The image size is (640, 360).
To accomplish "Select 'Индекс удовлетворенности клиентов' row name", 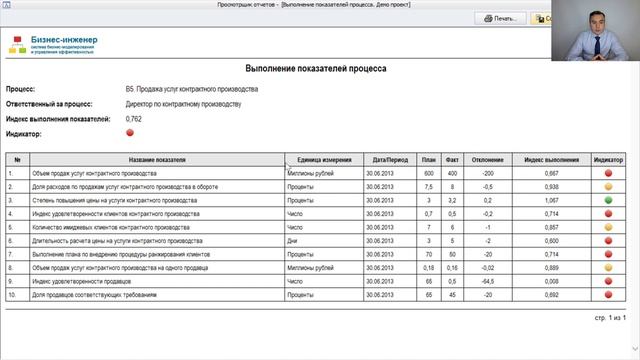I will click(x=116, y=213).
